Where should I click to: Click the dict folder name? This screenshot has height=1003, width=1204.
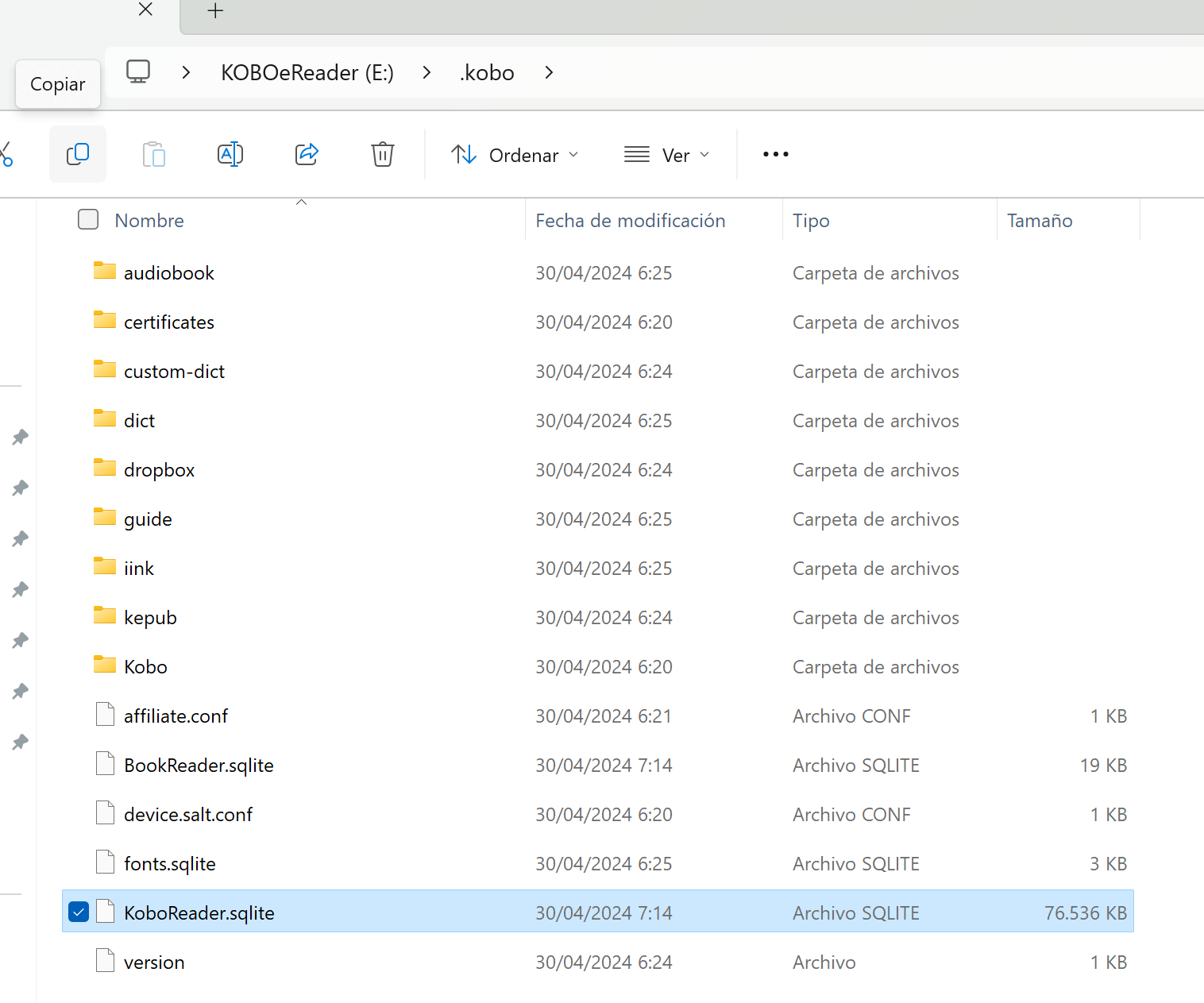pos(140,420)
